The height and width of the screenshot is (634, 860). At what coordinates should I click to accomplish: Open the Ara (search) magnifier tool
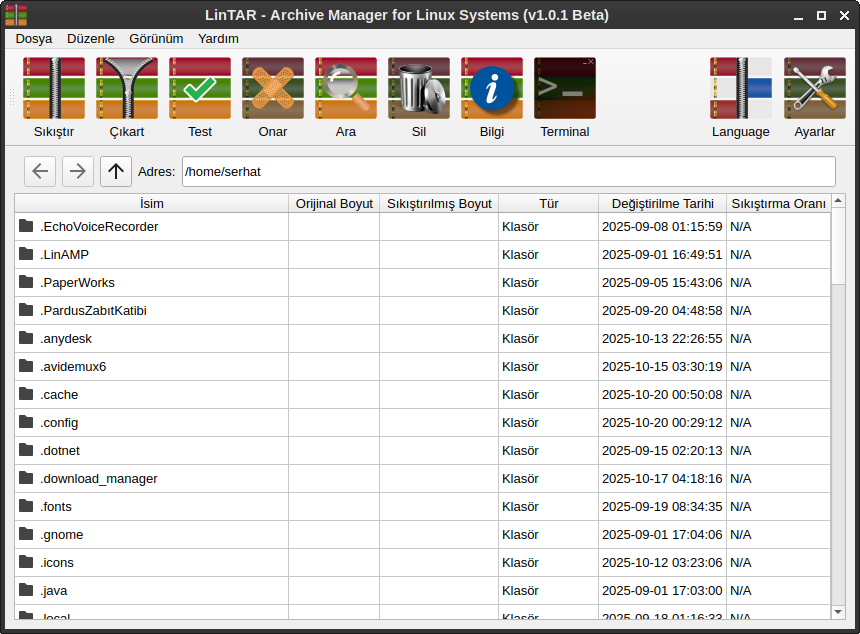[x=346, y=89]
